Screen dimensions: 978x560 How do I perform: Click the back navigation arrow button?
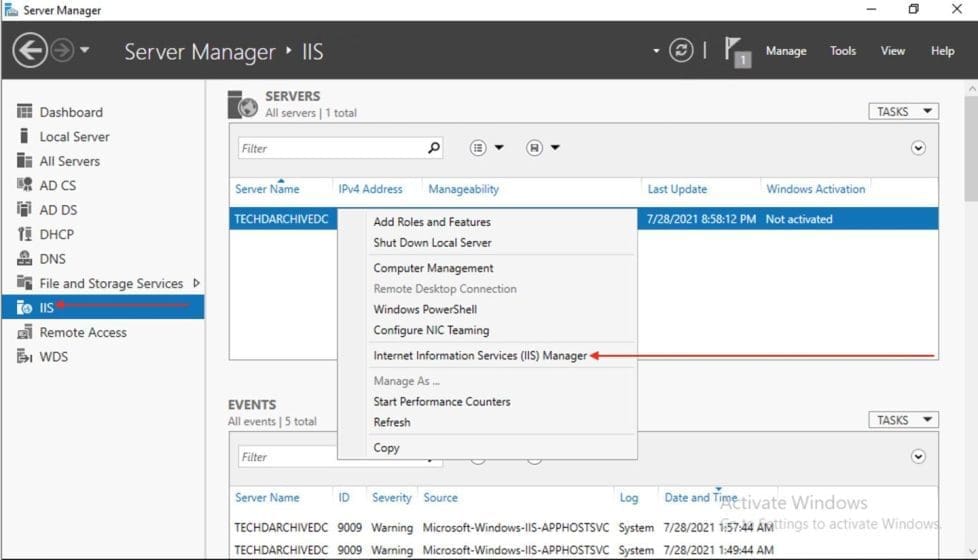point(30,51)
